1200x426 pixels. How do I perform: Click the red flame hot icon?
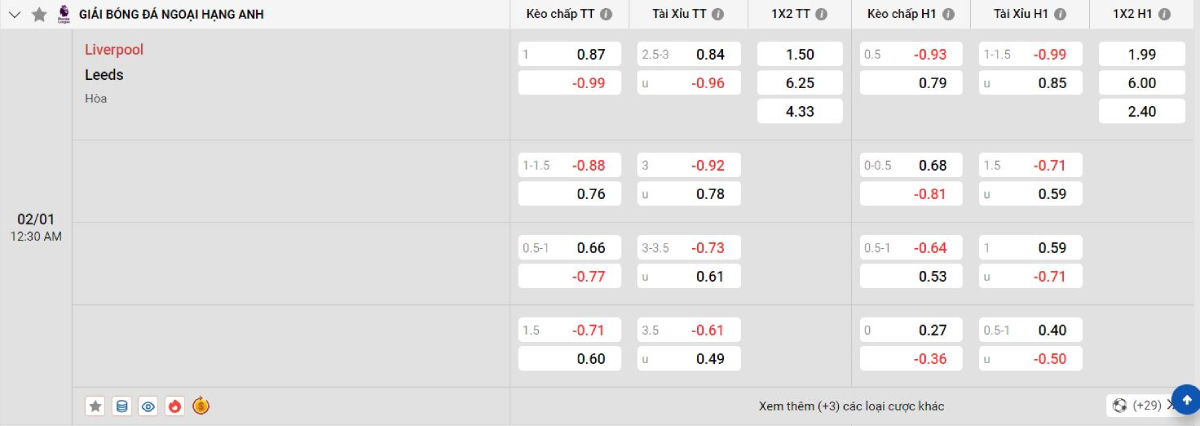point(174,406)
